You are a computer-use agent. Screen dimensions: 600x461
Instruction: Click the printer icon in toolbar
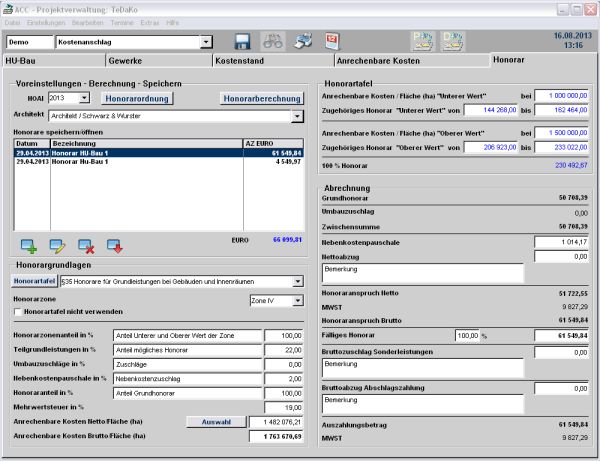(x=302, y=42)
